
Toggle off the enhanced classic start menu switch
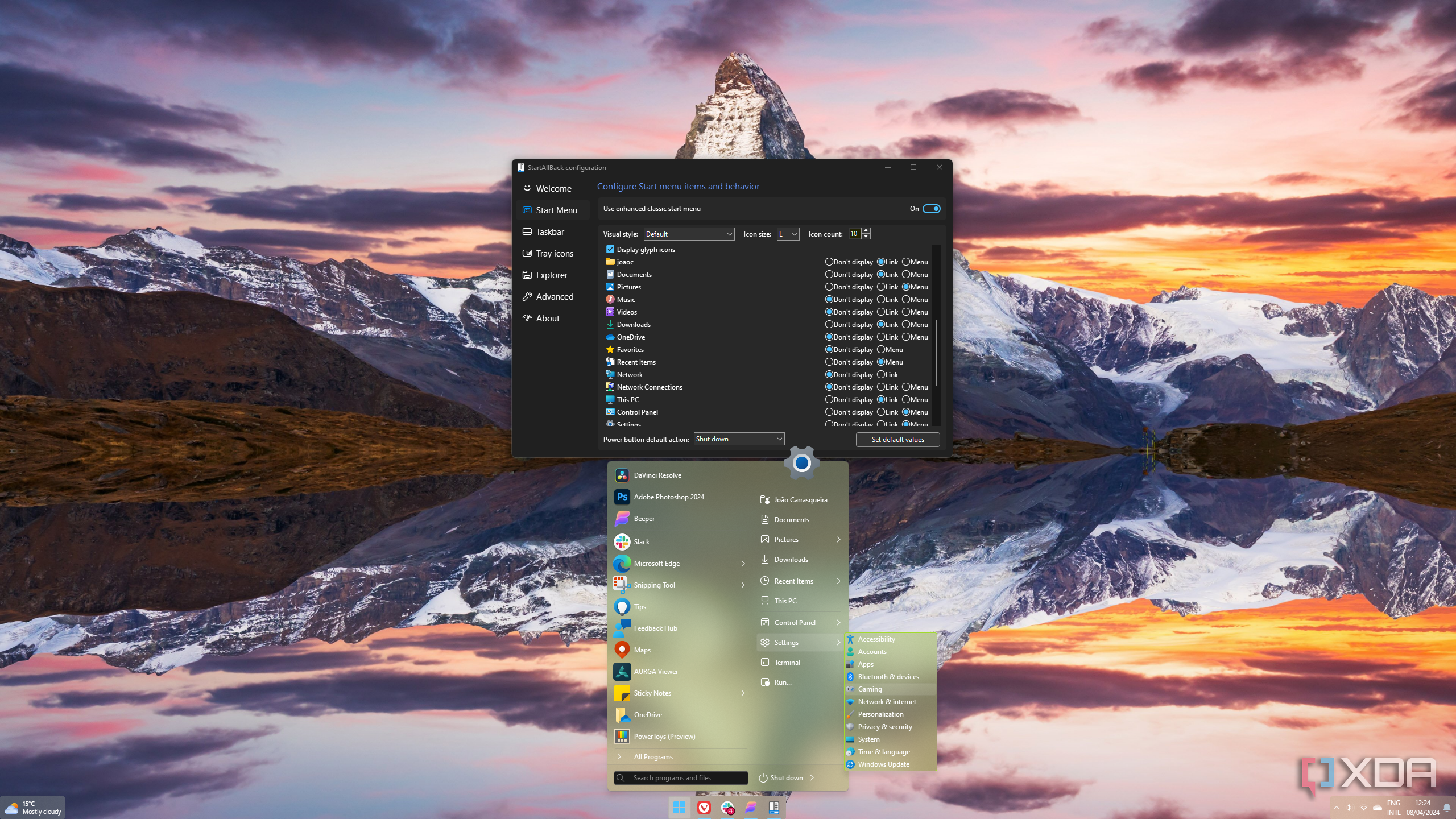[931, 209]
